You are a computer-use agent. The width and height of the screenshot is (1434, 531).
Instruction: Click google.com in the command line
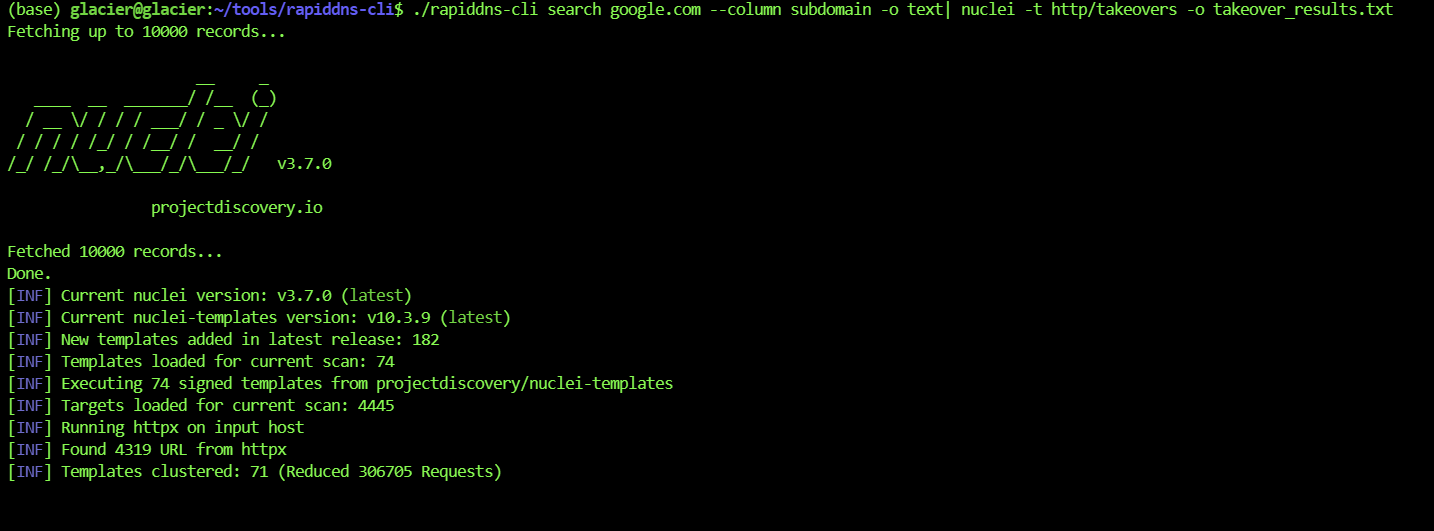(x=655, y=10)
